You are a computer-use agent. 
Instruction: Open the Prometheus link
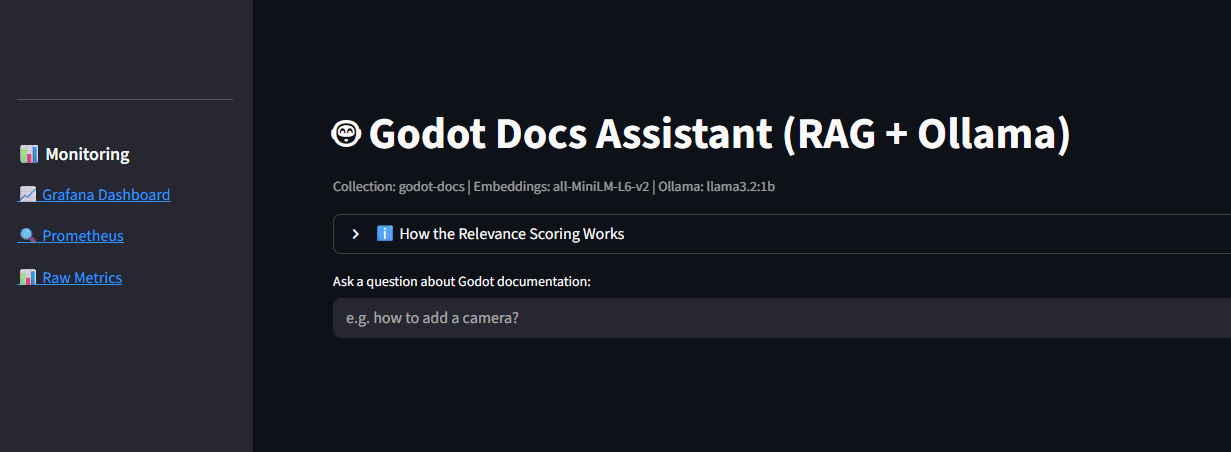[x=71, y=236]
